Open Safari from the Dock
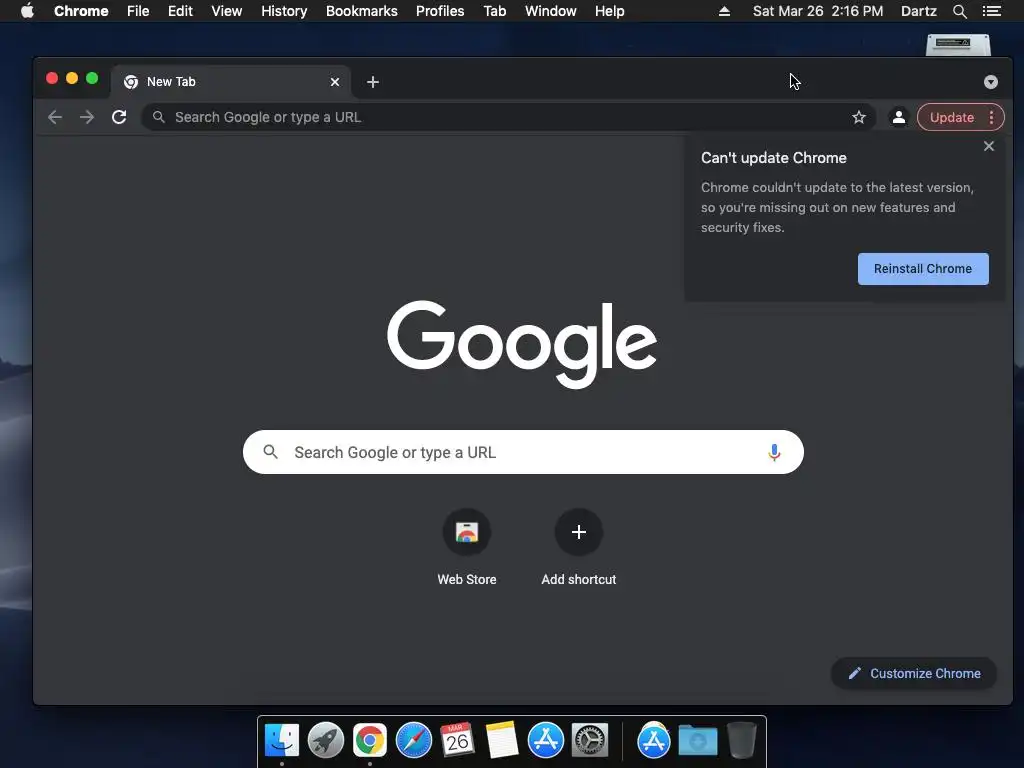The height and width of the screenshot is (768, 1024). [413, 741]
